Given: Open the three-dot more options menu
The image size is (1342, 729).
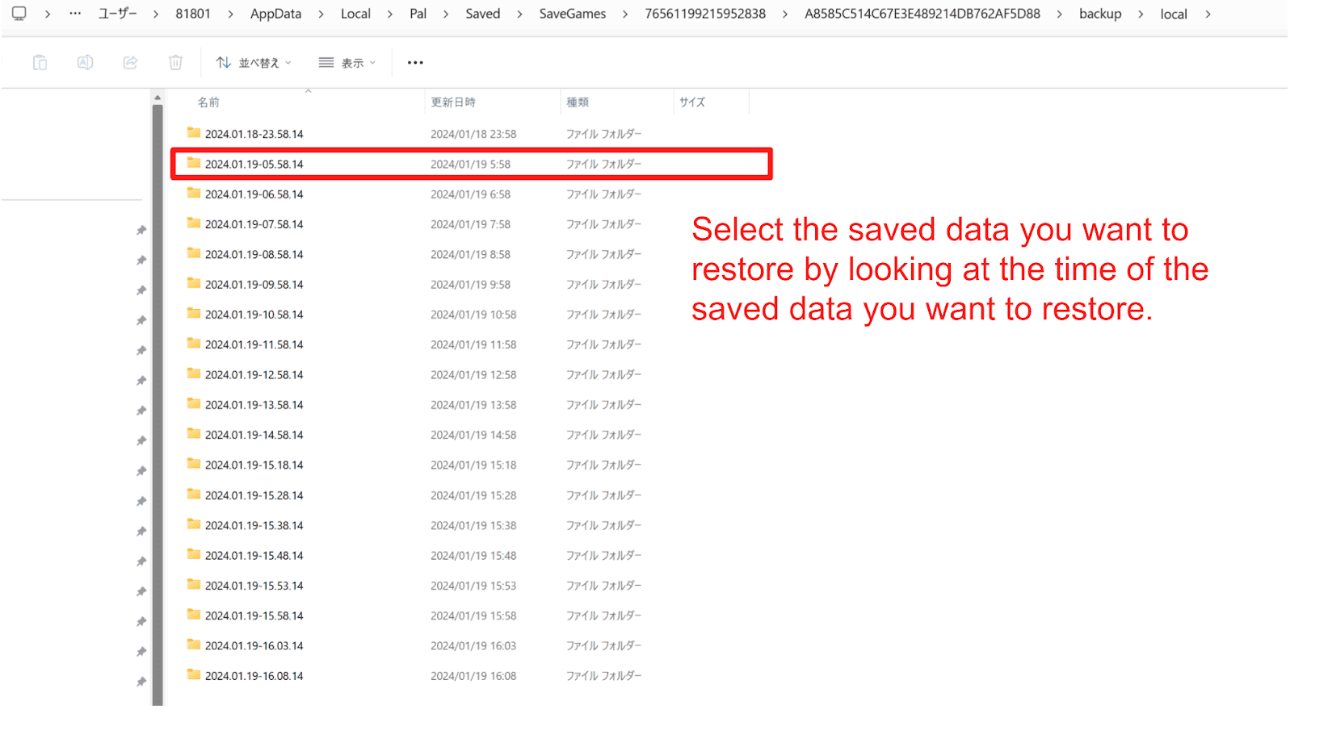Looking at the screenshot, I should (415, 63).
